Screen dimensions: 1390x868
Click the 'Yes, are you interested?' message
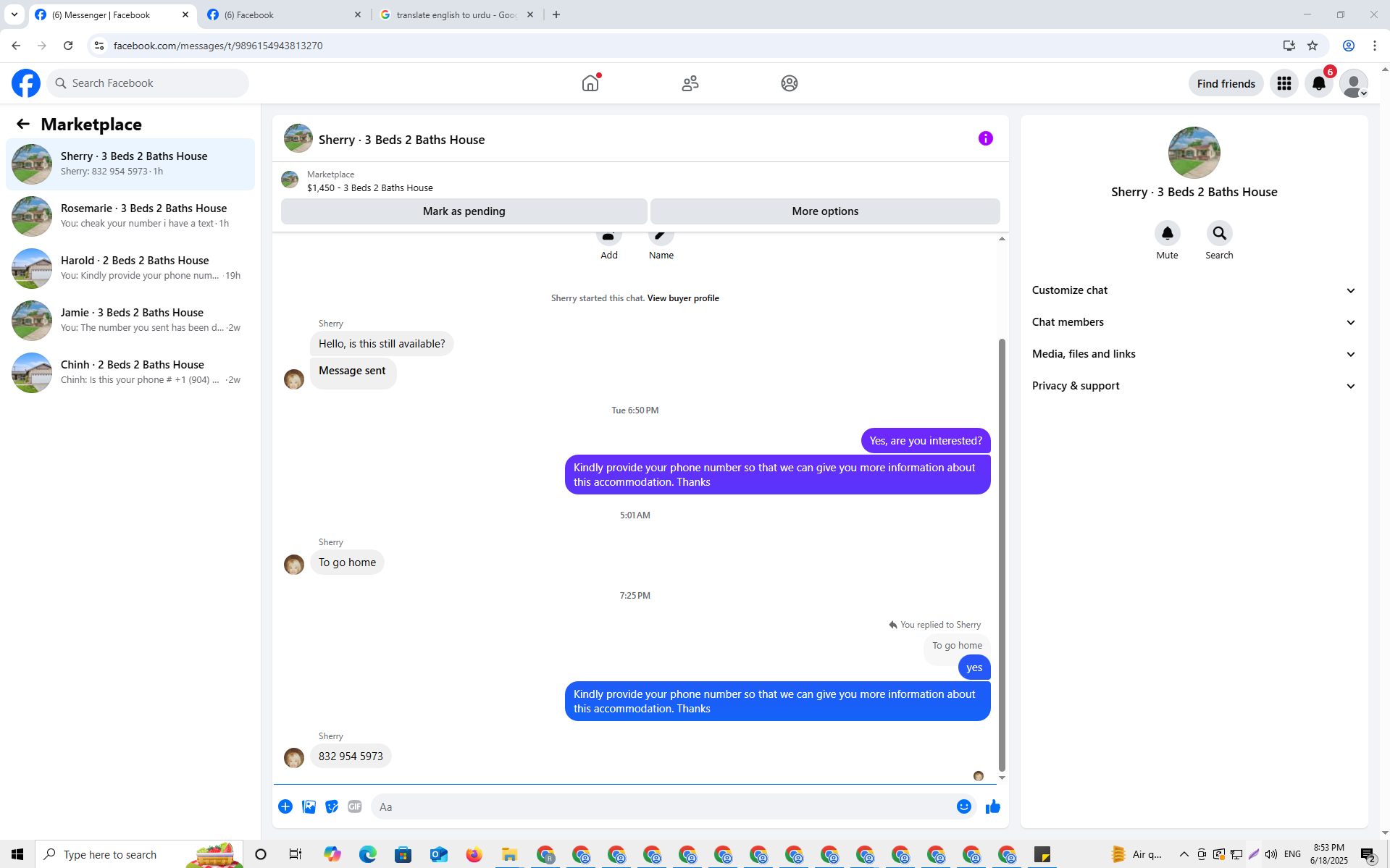[x=926, y=441]
